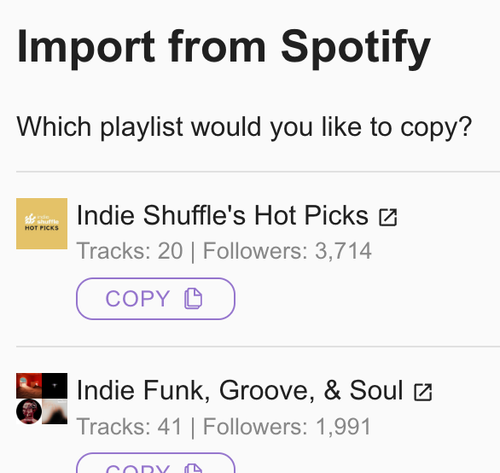Select the circular face image in the Indie Funk cover collage
The width and height of the screenshot is (500, 473).
coord(29,411)
